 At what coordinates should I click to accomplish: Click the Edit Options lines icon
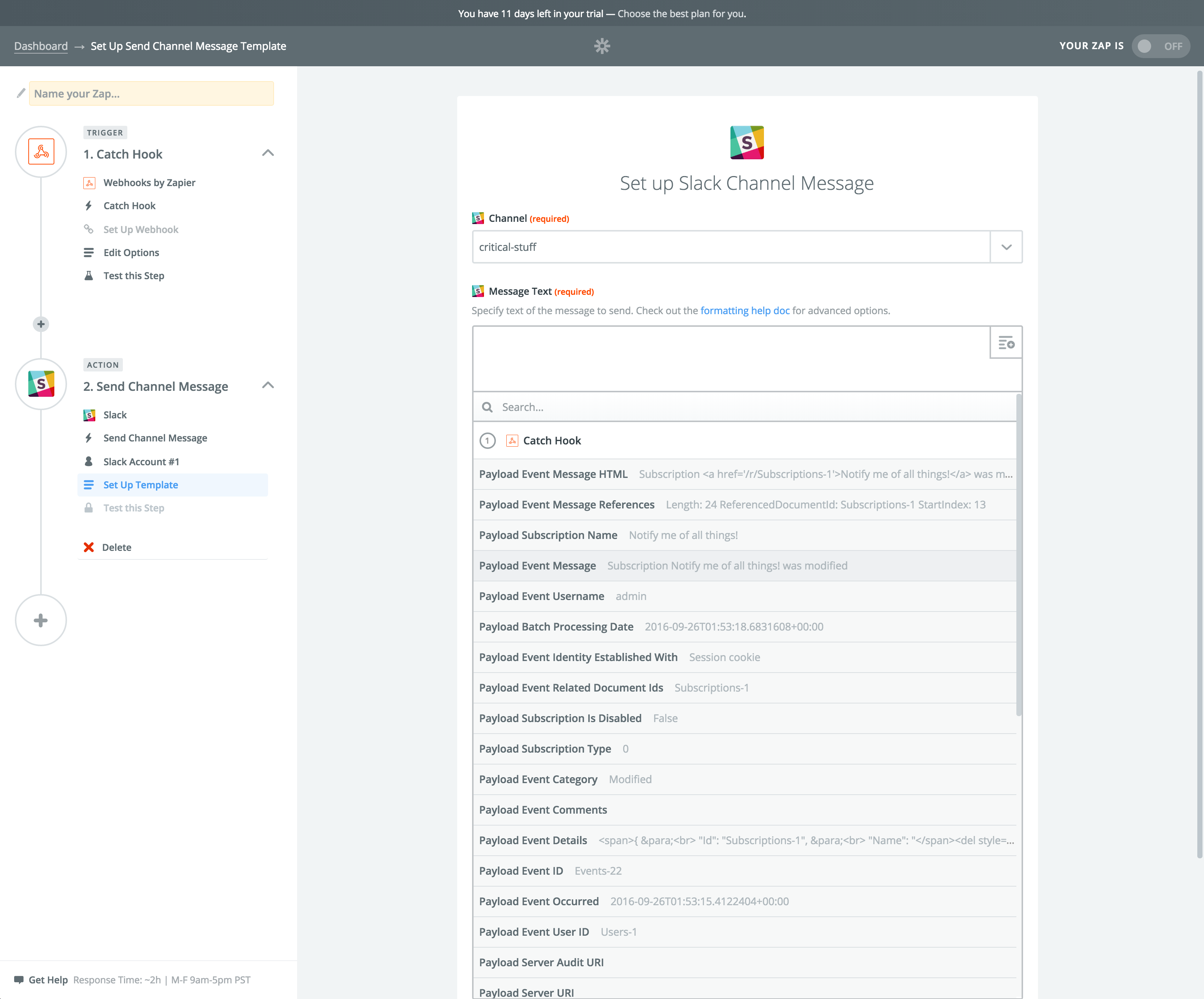point(89,252)
